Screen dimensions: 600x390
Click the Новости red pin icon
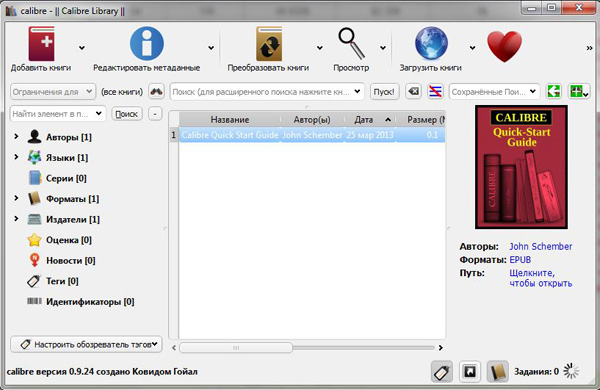point(34,260)
